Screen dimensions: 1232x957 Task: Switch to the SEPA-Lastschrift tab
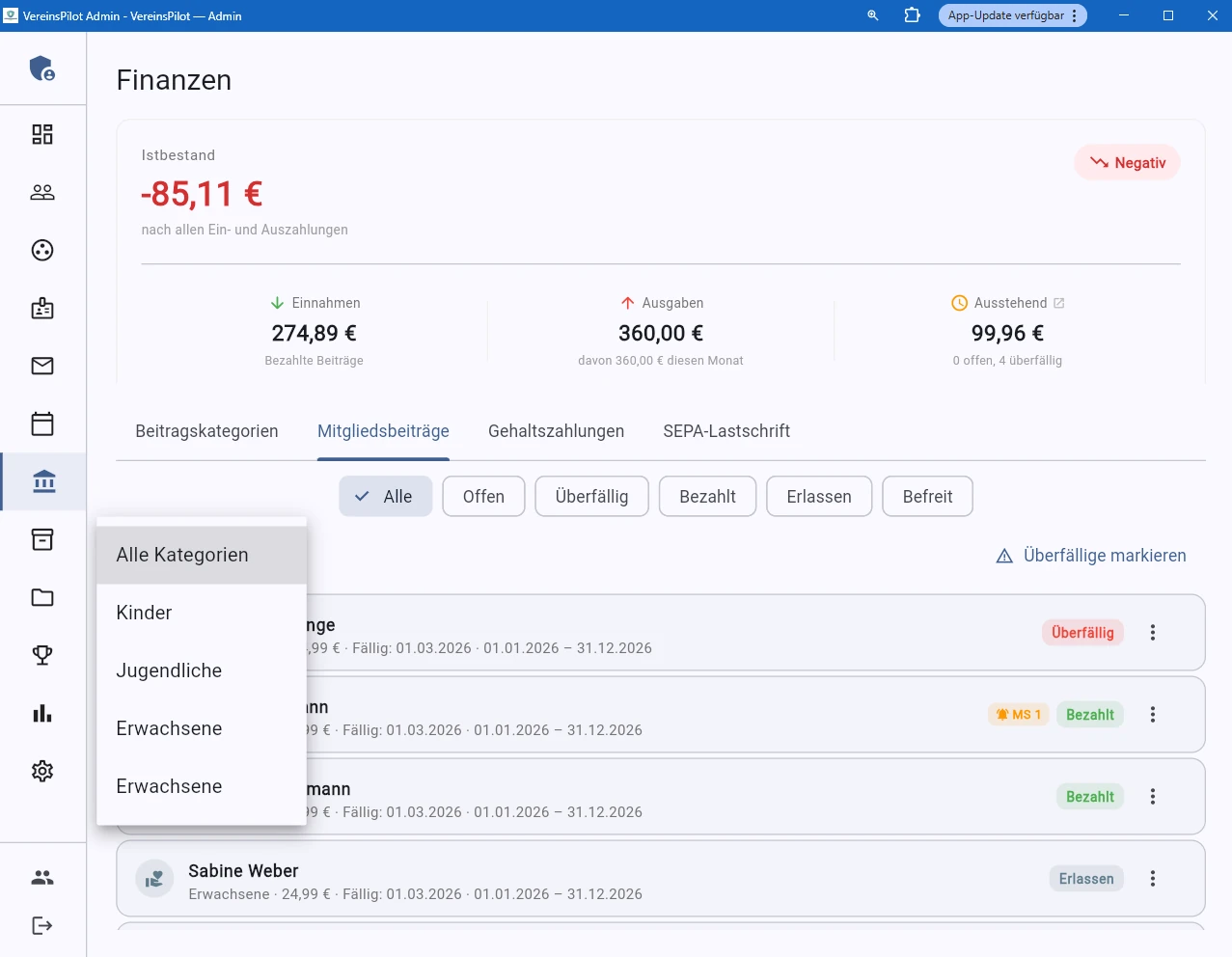pyautogui.click(x=726, y=431)
